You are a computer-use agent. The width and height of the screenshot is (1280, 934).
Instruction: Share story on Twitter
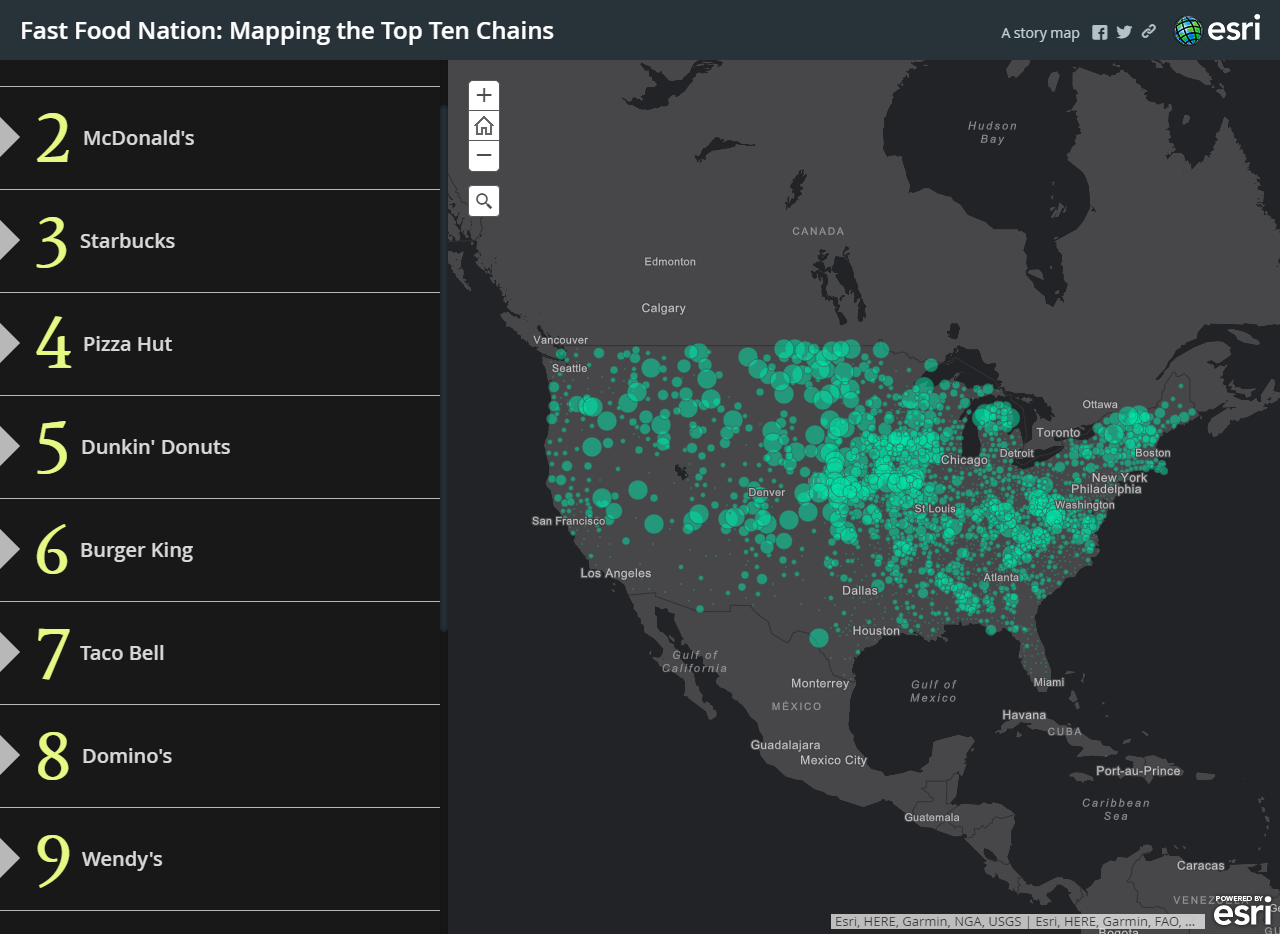click(x=1124, y=32)
